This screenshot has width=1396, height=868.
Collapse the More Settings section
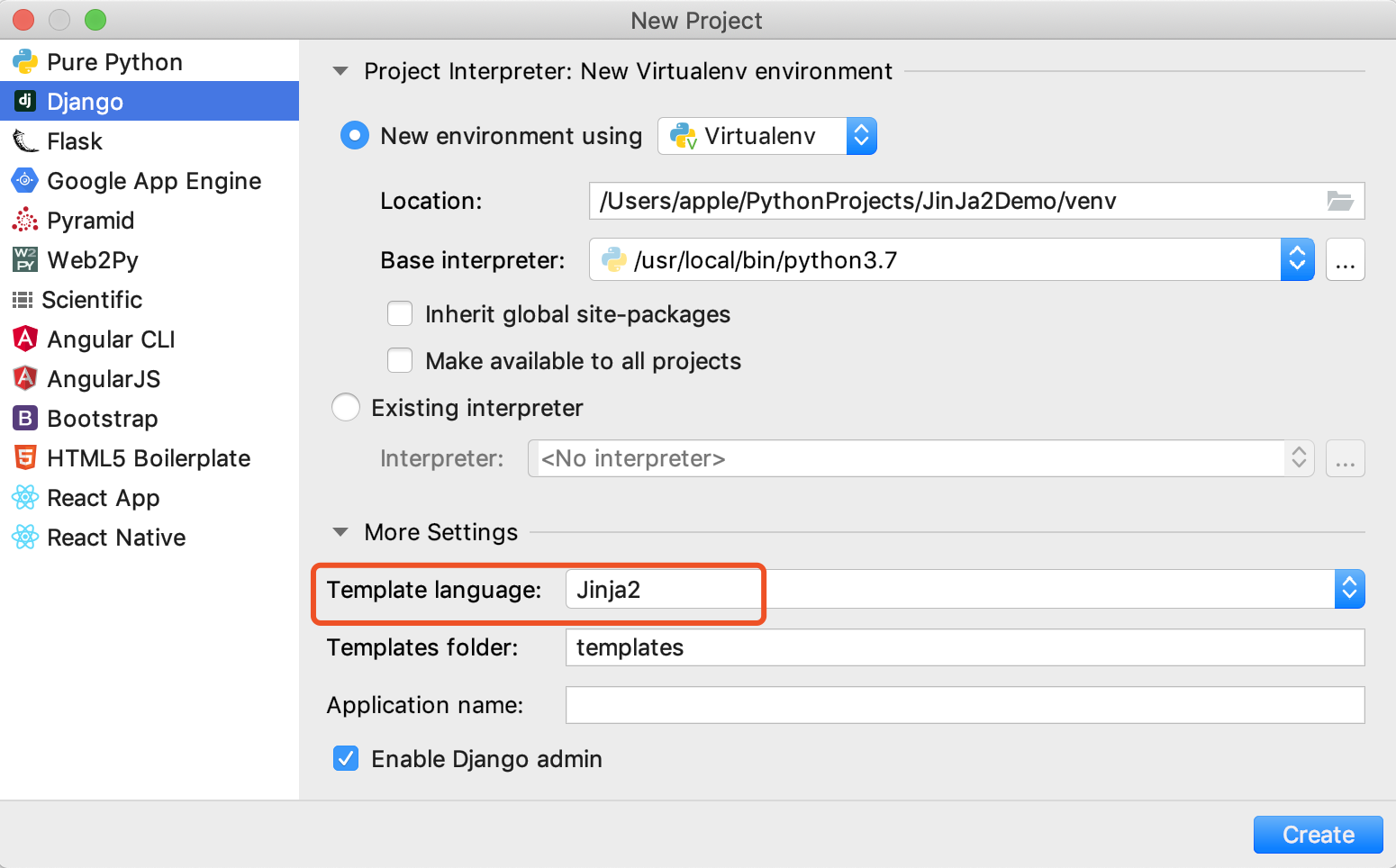(340, 532)
